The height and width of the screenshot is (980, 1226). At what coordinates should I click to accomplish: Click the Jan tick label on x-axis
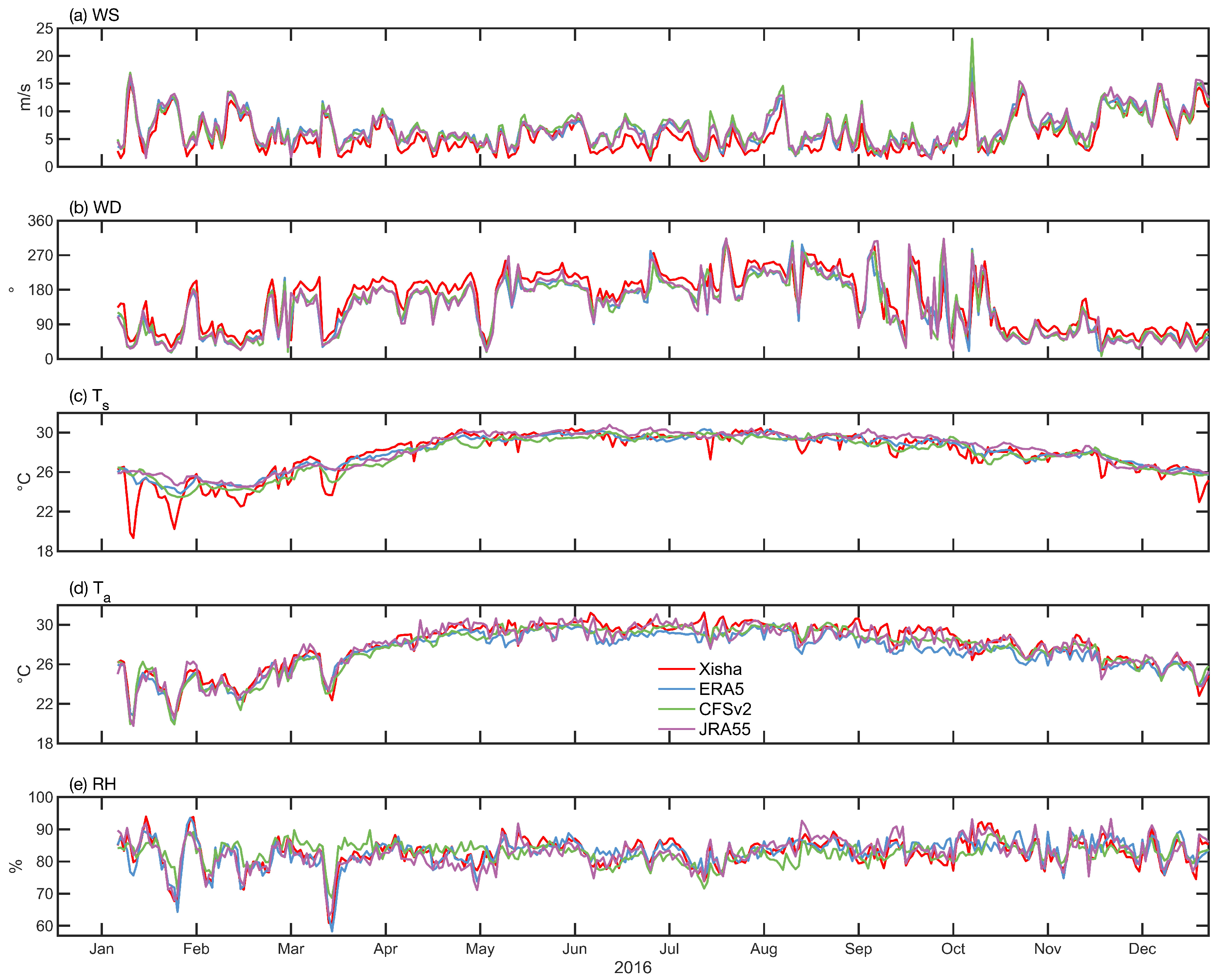coord(102,949)
